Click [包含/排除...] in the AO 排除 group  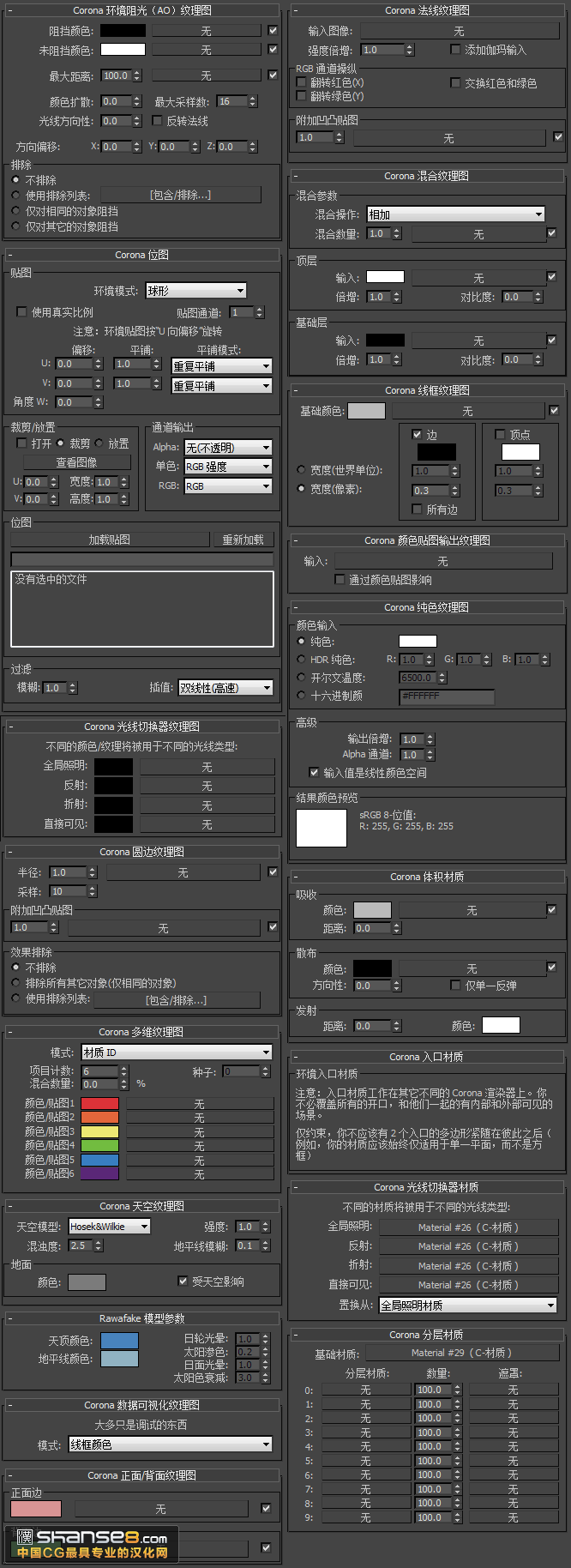coord(180,196)
